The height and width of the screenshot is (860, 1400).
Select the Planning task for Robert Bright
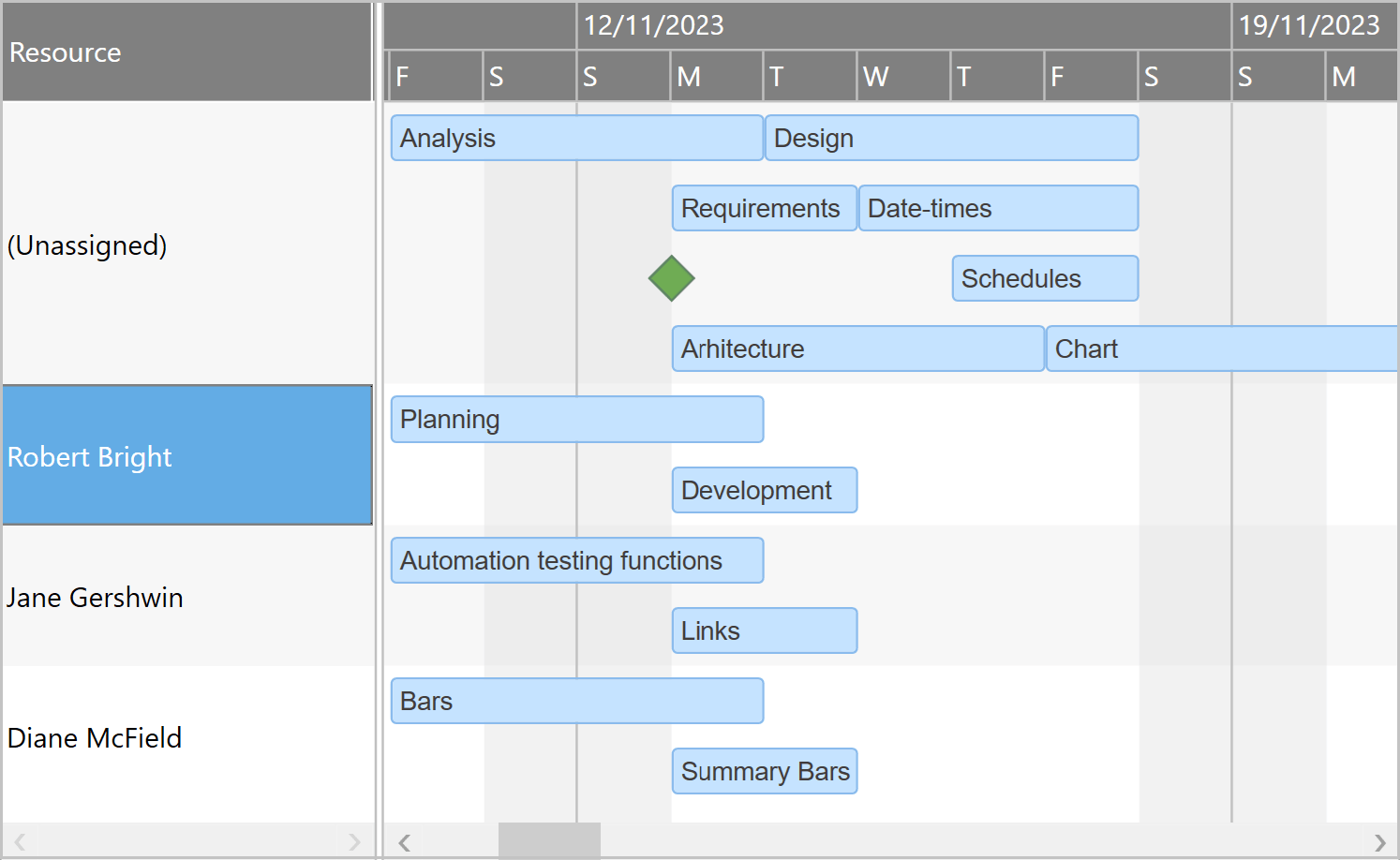pyautogui.click(x=576, y=419)
